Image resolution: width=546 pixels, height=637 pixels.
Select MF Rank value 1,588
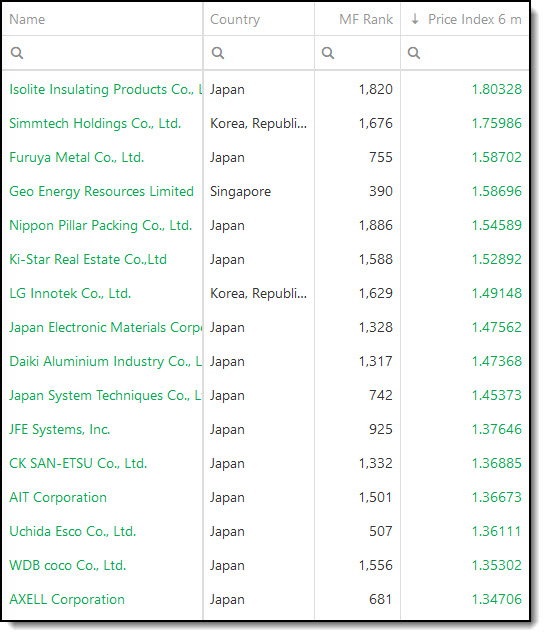pyautogui.click(x=376, y=260)
